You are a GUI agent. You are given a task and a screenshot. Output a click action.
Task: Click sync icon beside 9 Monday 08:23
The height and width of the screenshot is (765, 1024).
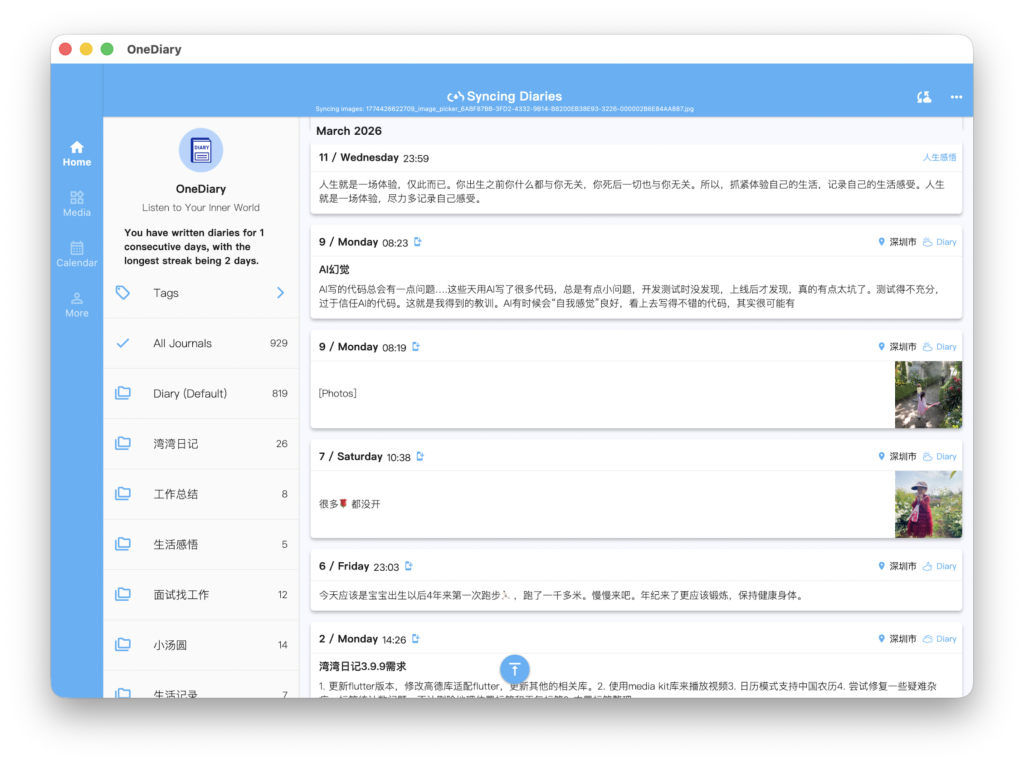click(x=418, y=242)
